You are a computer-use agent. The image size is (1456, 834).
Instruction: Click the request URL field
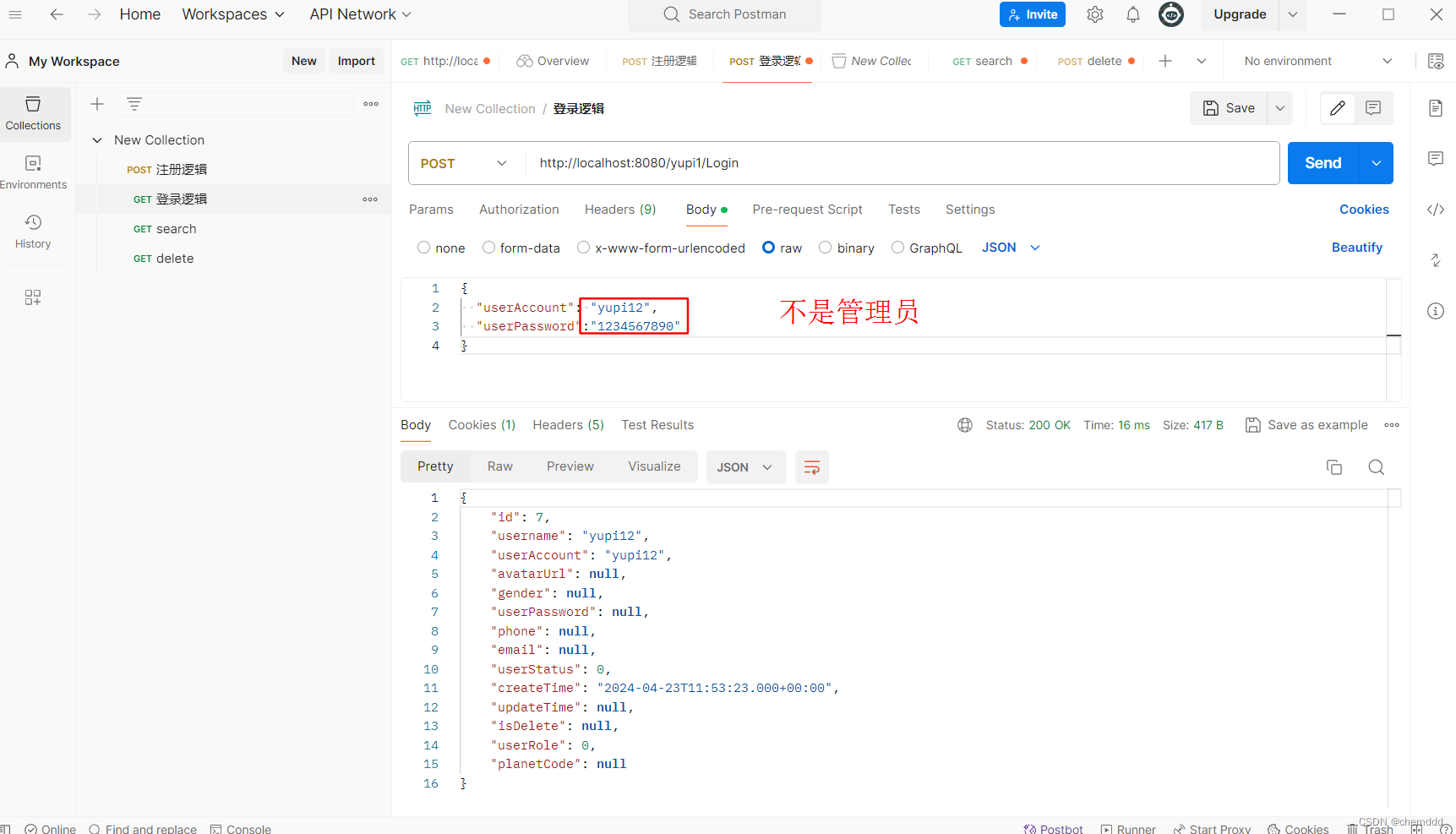[x=902, y=163]
